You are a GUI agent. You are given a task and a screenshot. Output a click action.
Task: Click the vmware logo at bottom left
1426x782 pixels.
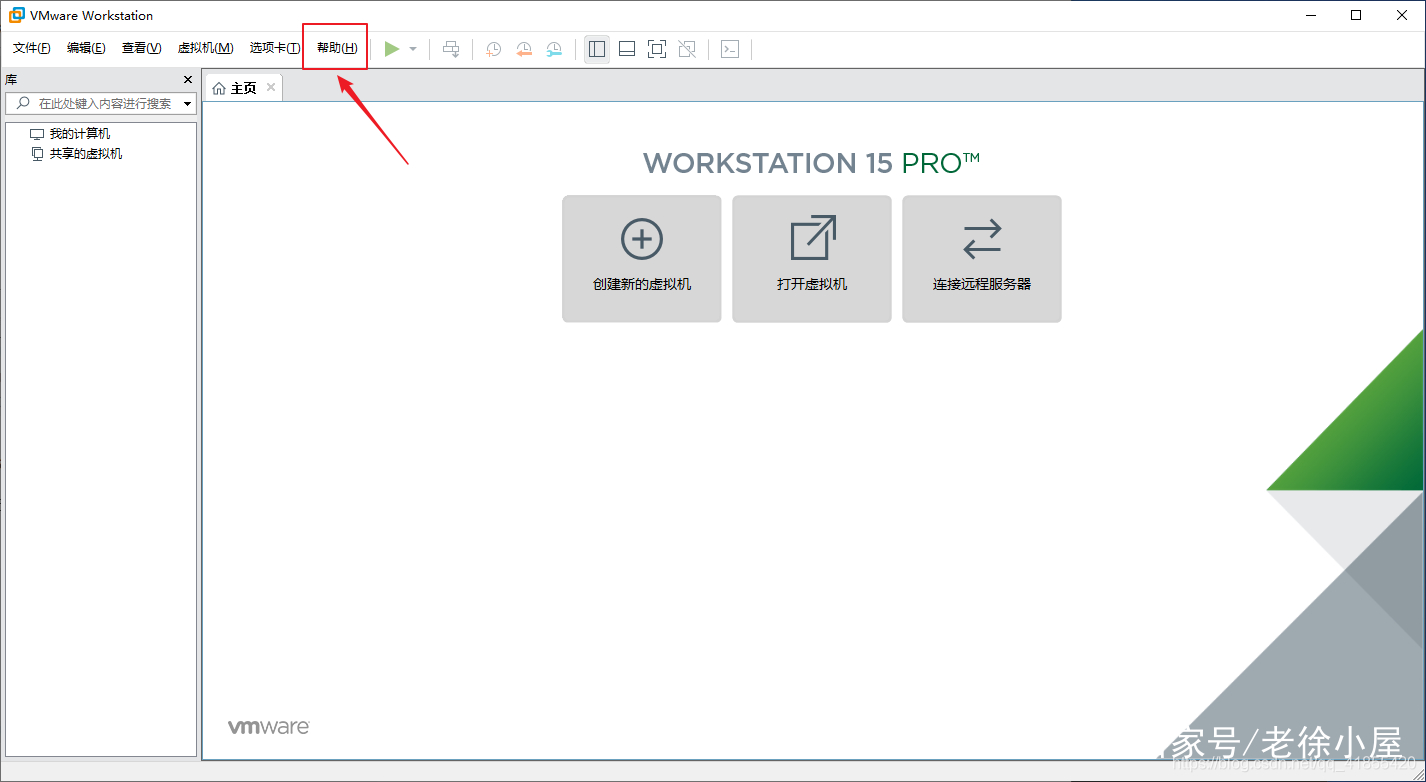click(269, 727)
